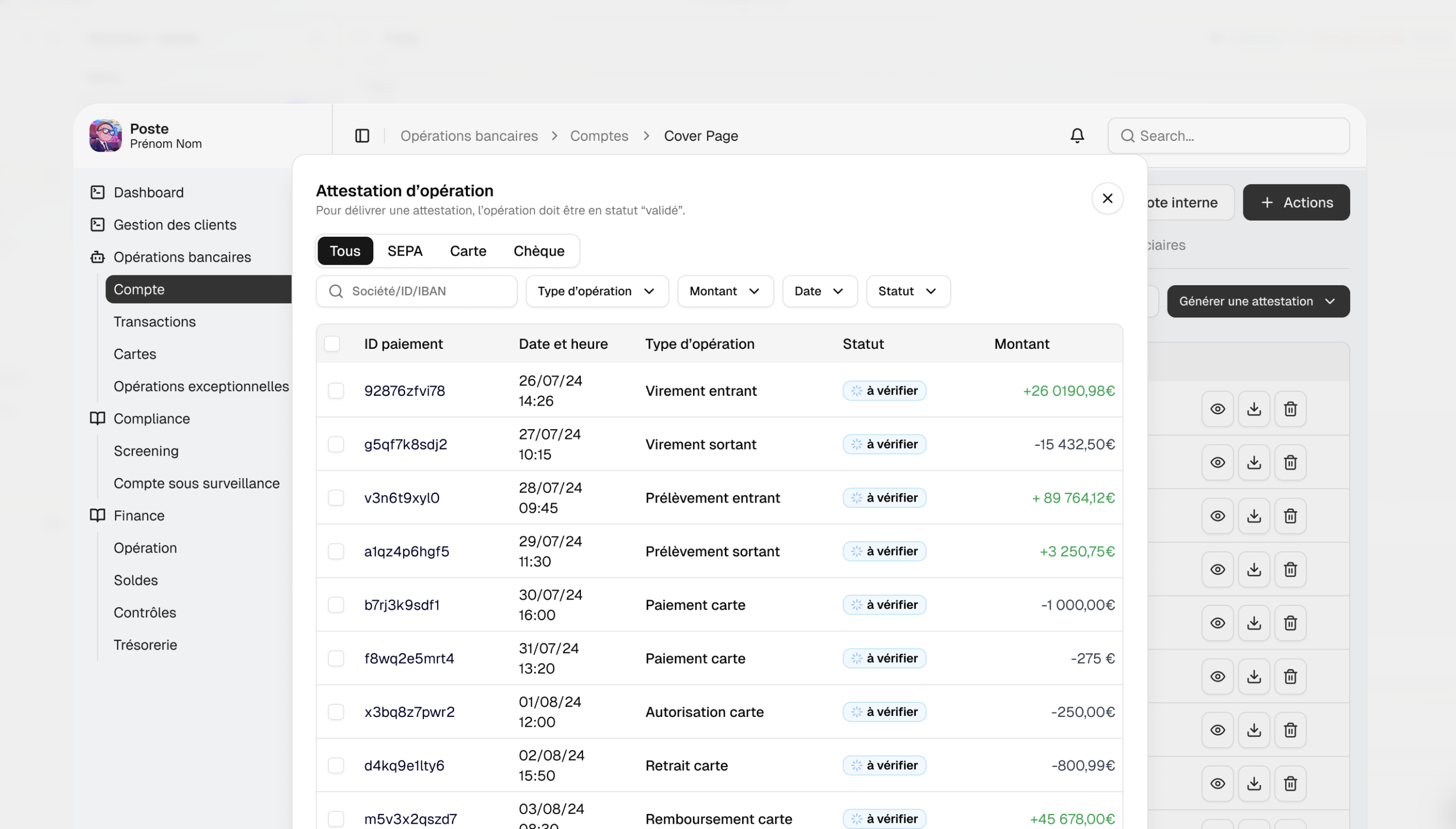Screen dimensions: 1456x829
Task: Select the Tous tab
Action: [345, 251]
